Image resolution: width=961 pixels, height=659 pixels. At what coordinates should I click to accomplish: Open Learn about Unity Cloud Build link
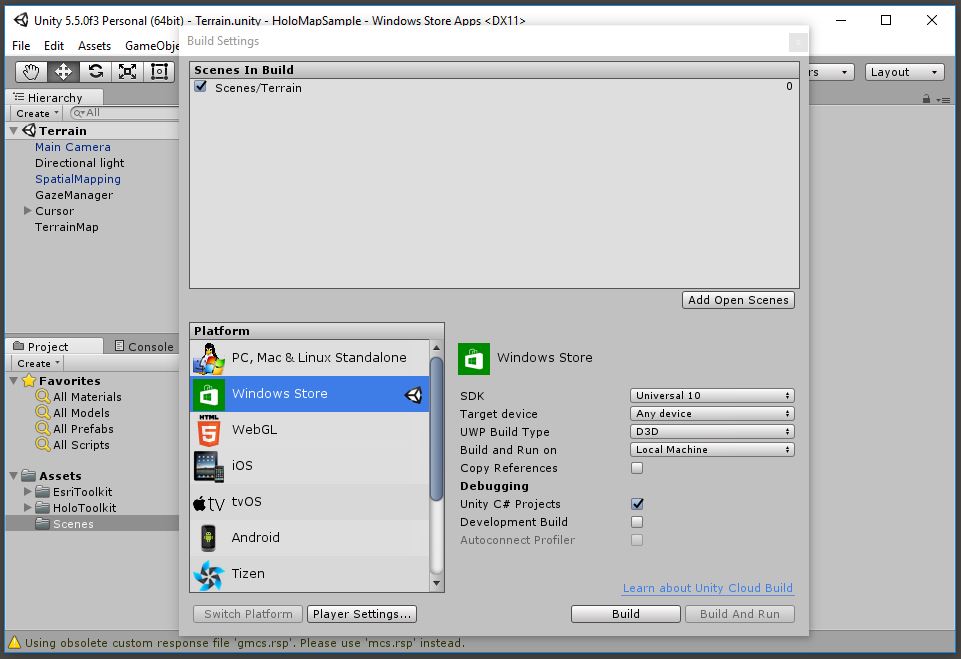[708, 588]
